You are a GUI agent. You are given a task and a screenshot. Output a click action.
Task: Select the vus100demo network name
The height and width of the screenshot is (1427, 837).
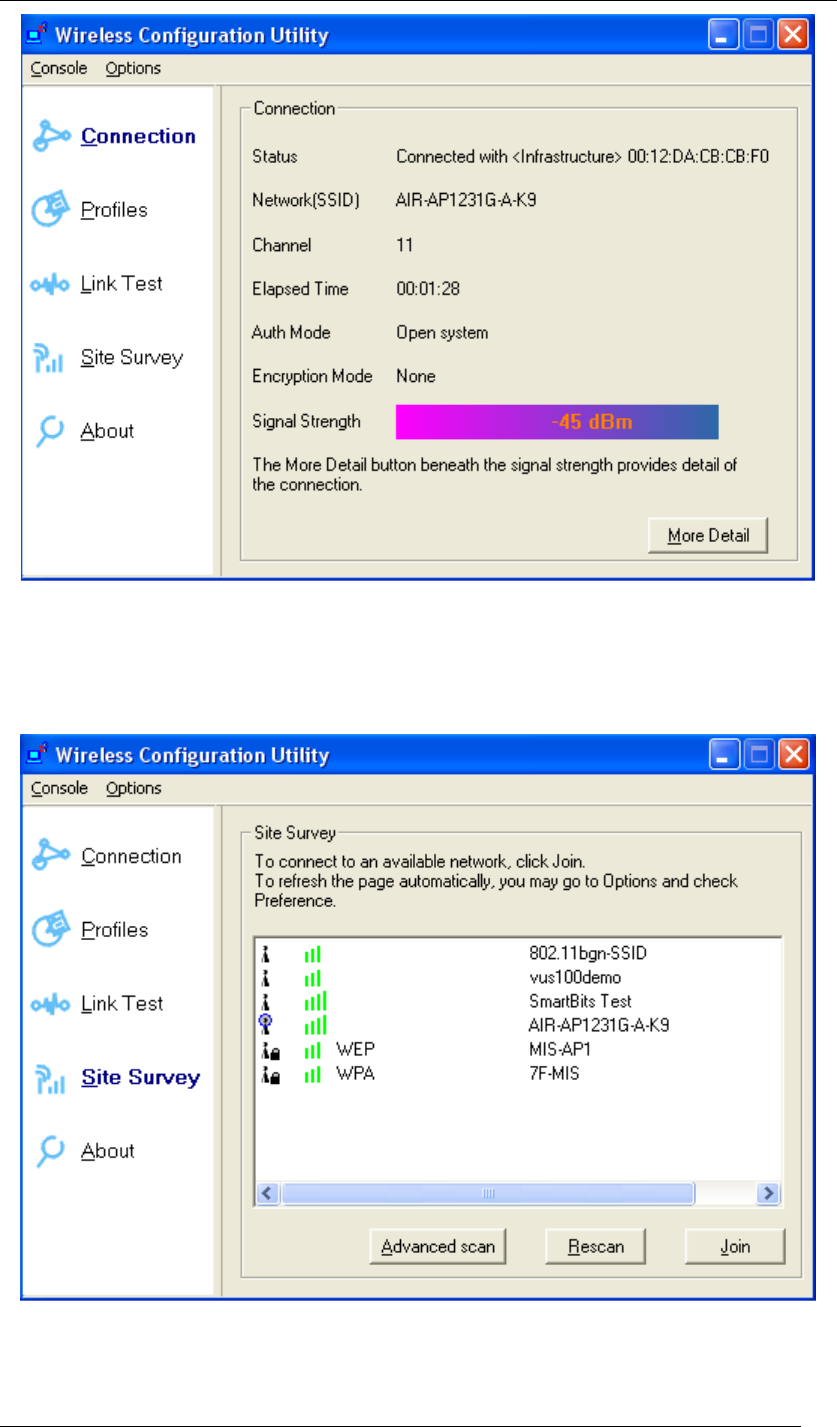coord(574,978)
